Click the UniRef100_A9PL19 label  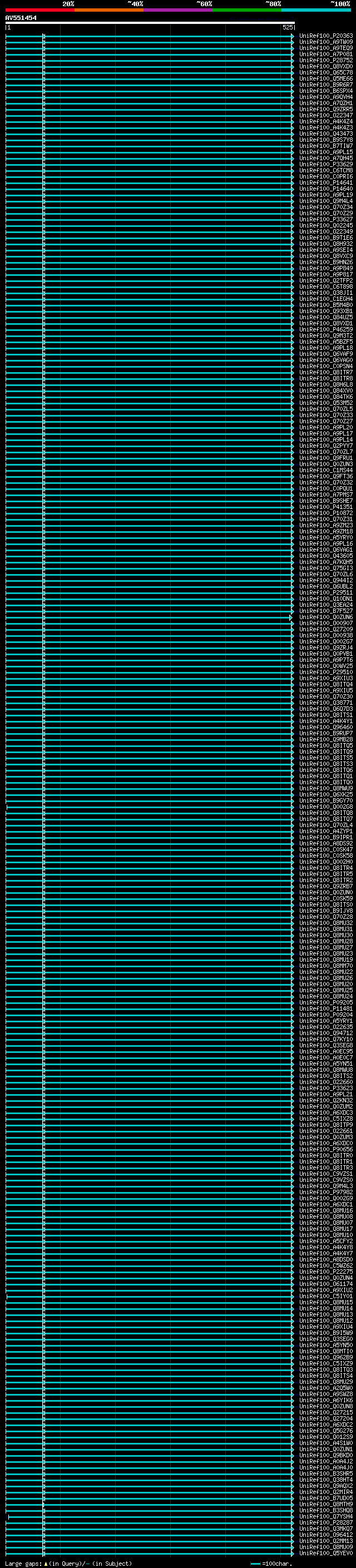point(325,195)
